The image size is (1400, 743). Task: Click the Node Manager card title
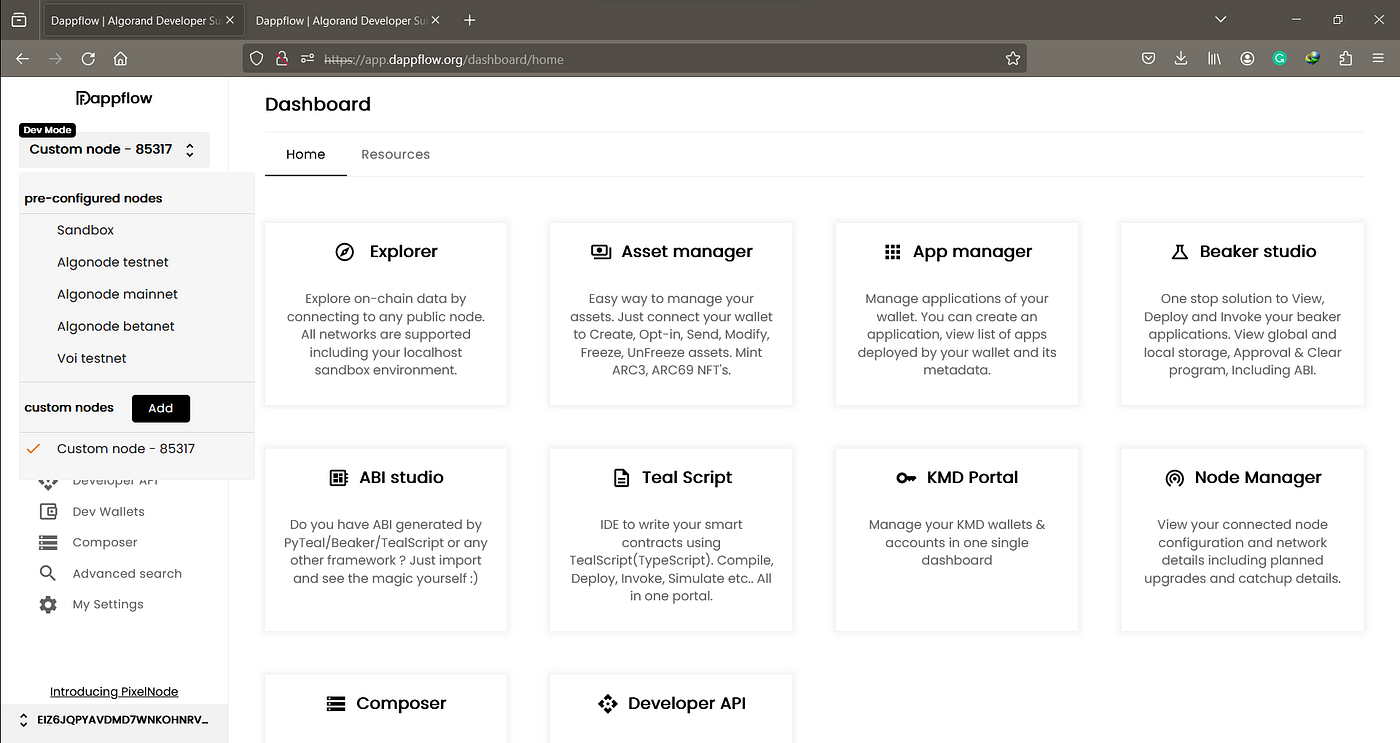[x=1258, y=478]
